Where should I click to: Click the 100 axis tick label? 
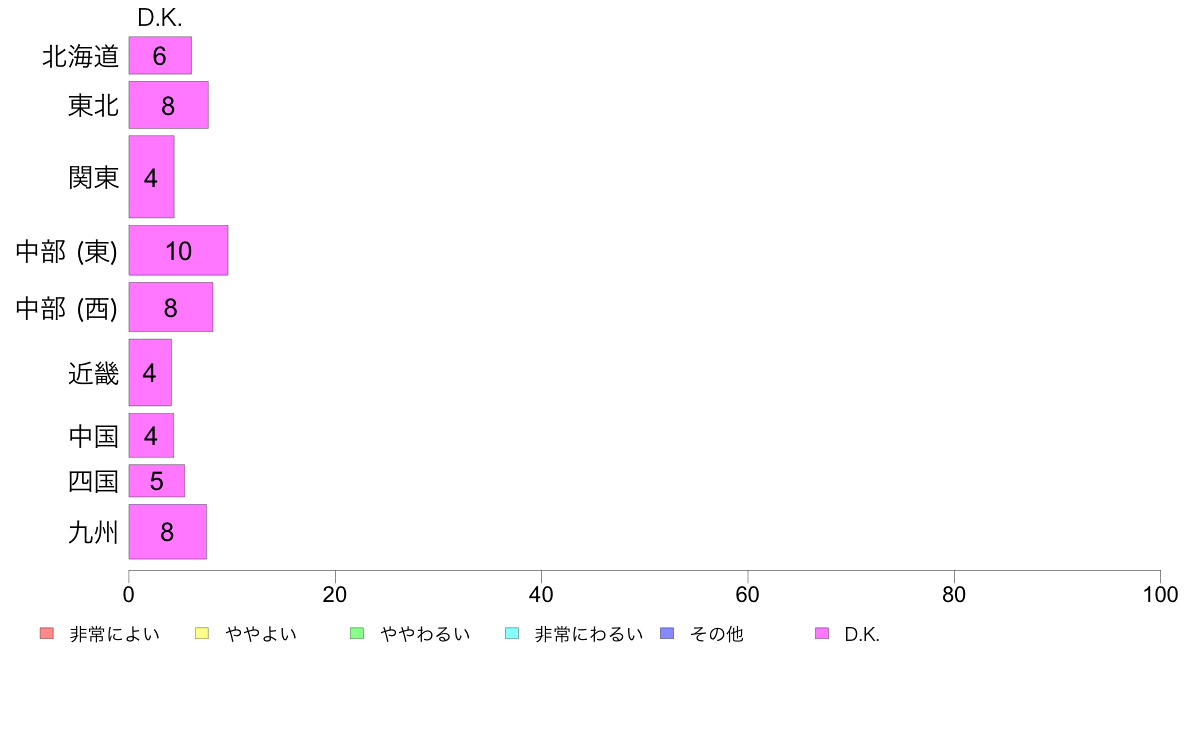click(x=1160, y=594)
